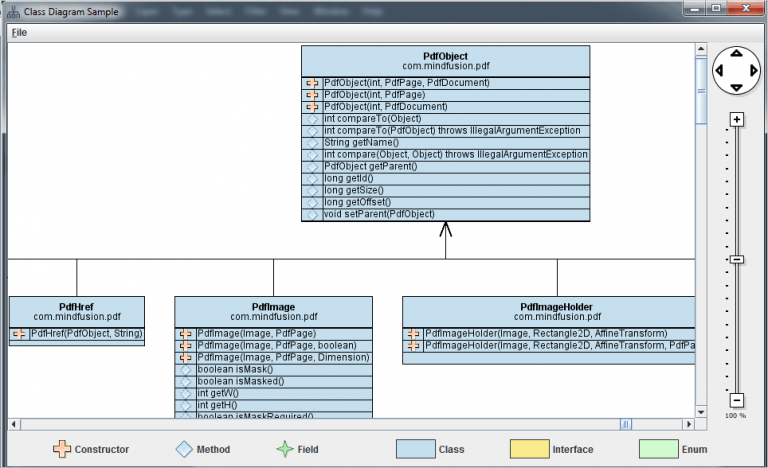Image resolution: width=768 pixels, height=468 pixels.
Task: Click method icon beside int getH()
Action: [x=186, y=405]
